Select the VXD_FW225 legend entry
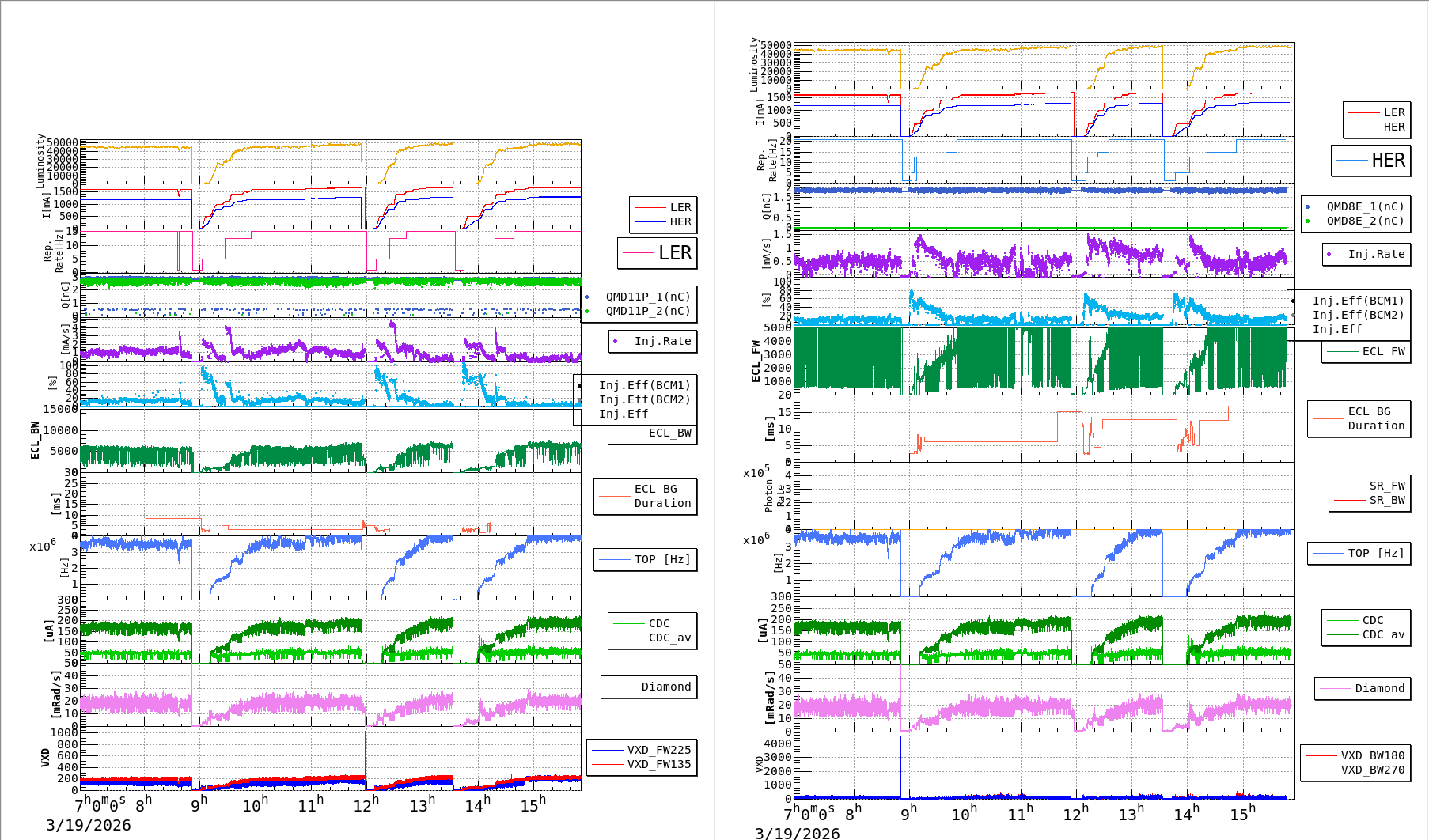This screenshot has height=840, width=1429. [x=658, y=750]
